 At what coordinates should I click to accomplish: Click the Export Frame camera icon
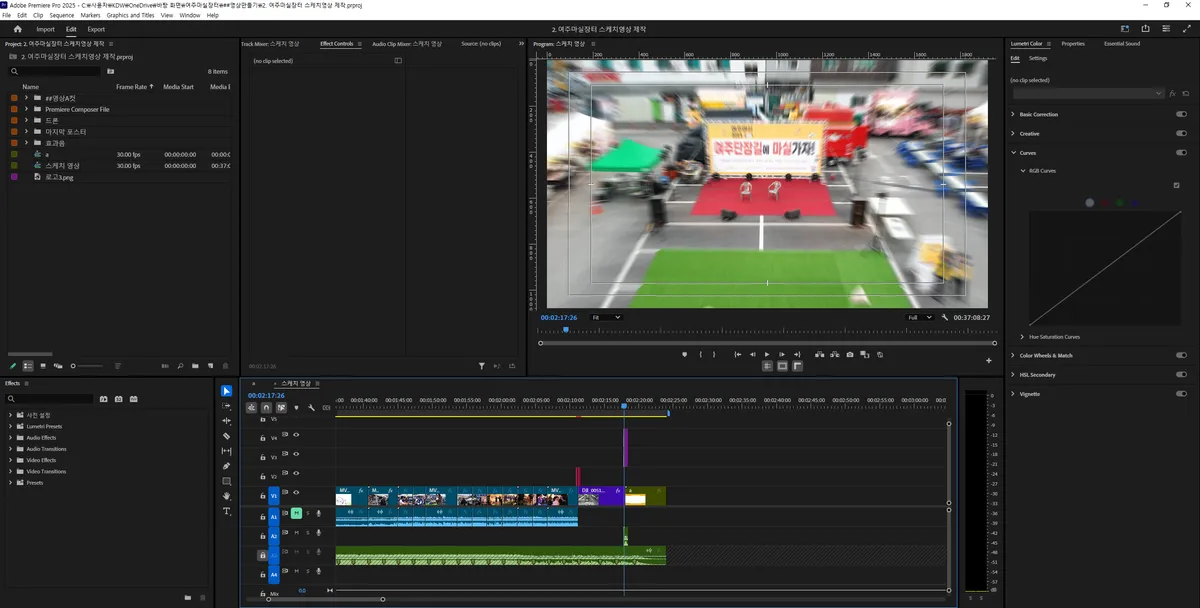click(850, 354)
